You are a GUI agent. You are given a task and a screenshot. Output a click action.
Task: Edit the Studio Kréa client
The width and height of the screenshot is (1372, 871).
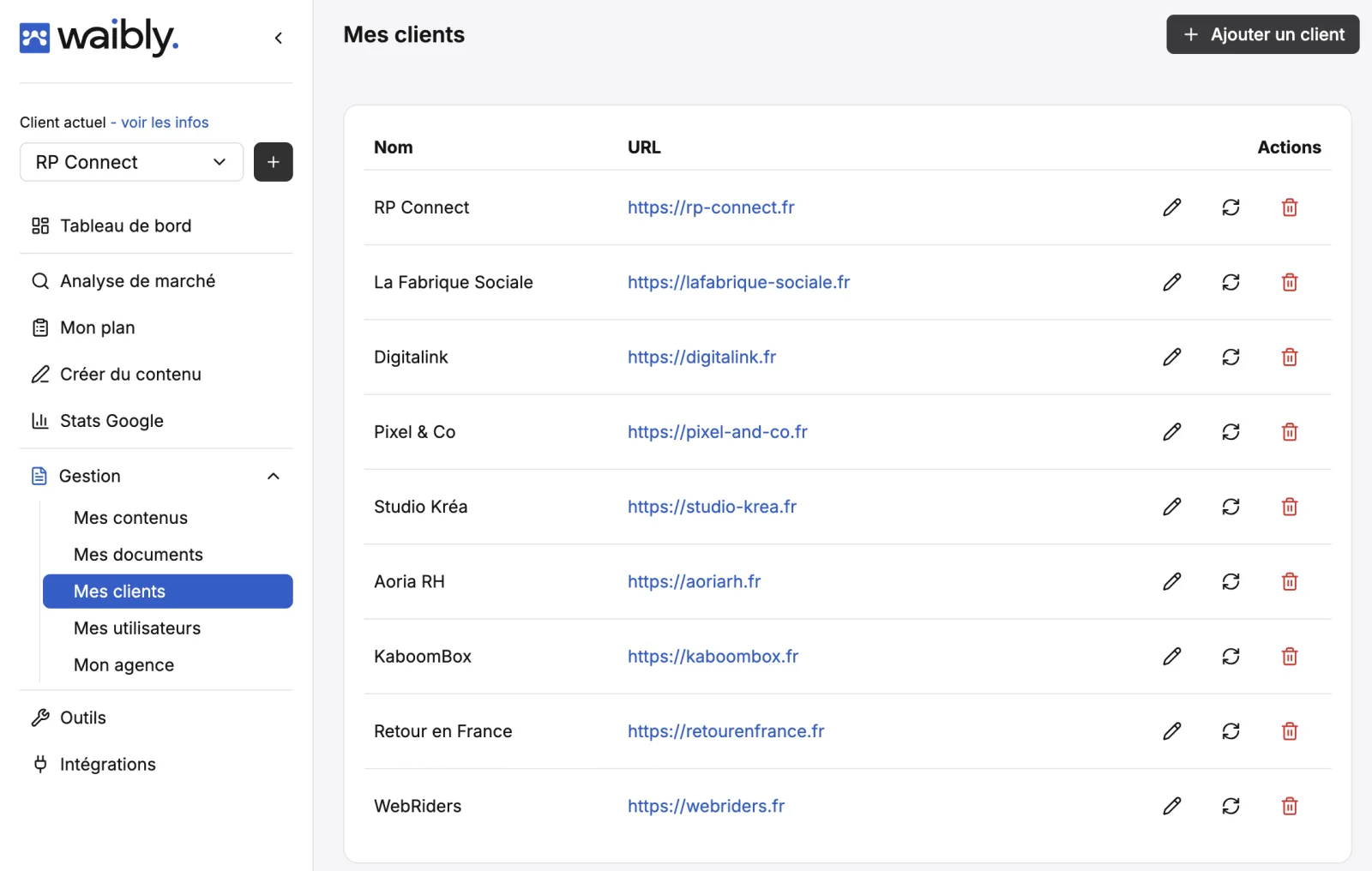(x=1172, y=507)
